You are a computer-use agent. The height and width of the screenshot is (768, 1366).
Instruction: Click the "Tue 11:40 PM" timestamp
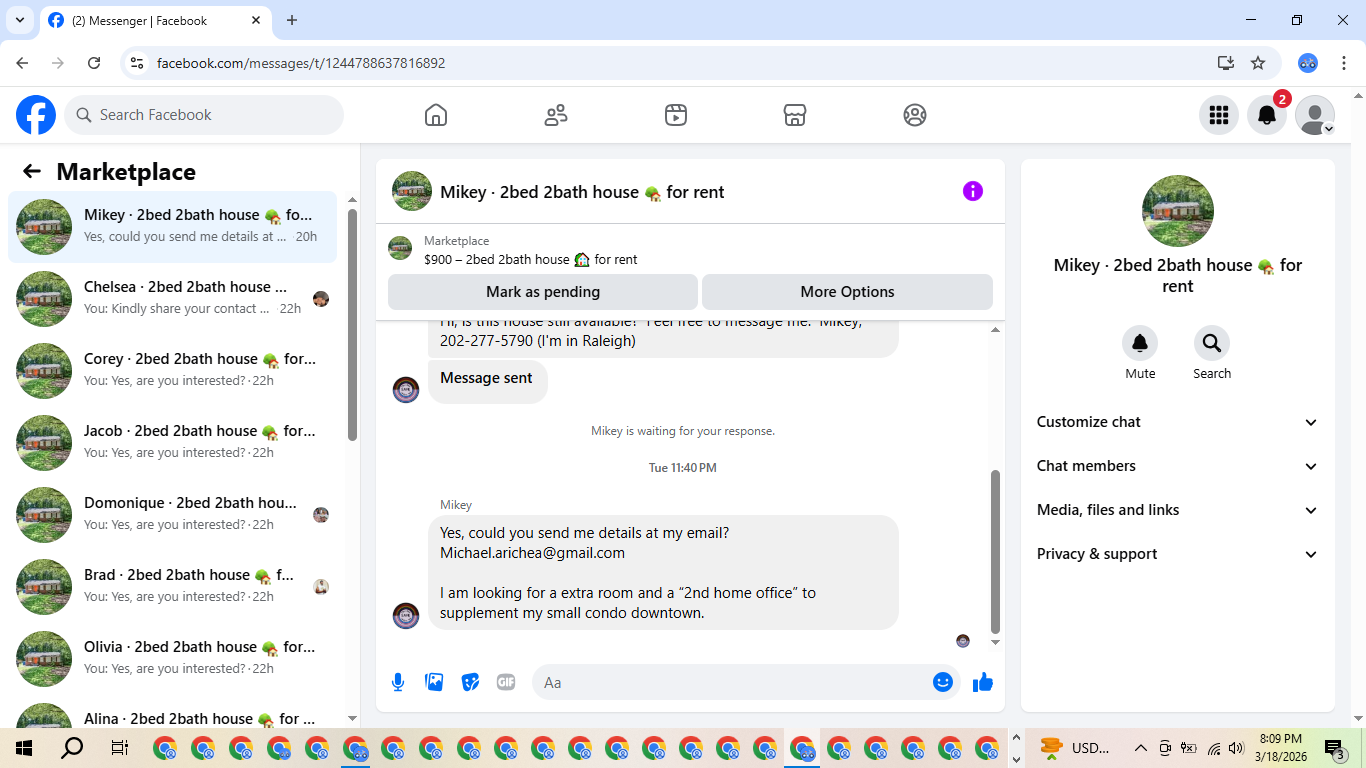[683, 467]
